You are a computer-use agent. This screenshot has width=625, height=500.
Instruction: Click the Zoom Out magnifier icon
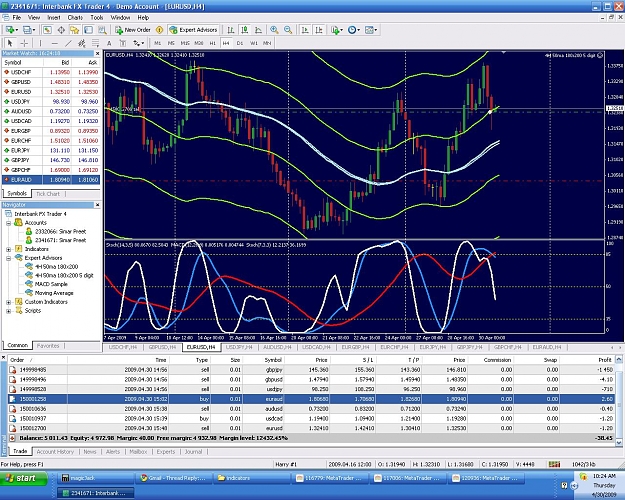(288, 30)
